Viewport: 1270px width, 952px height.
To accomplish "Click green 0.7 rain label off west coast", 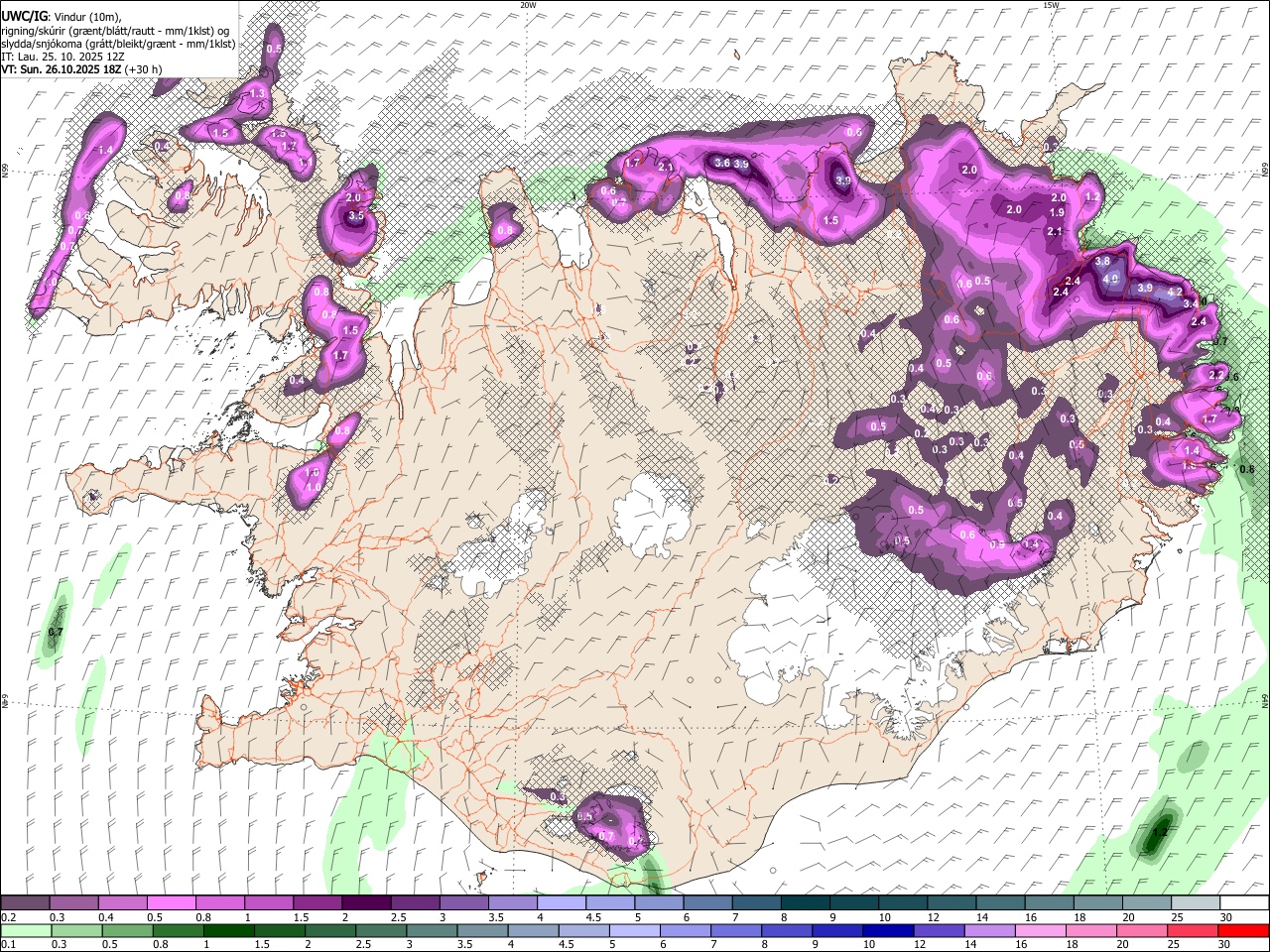I will 56,632.
